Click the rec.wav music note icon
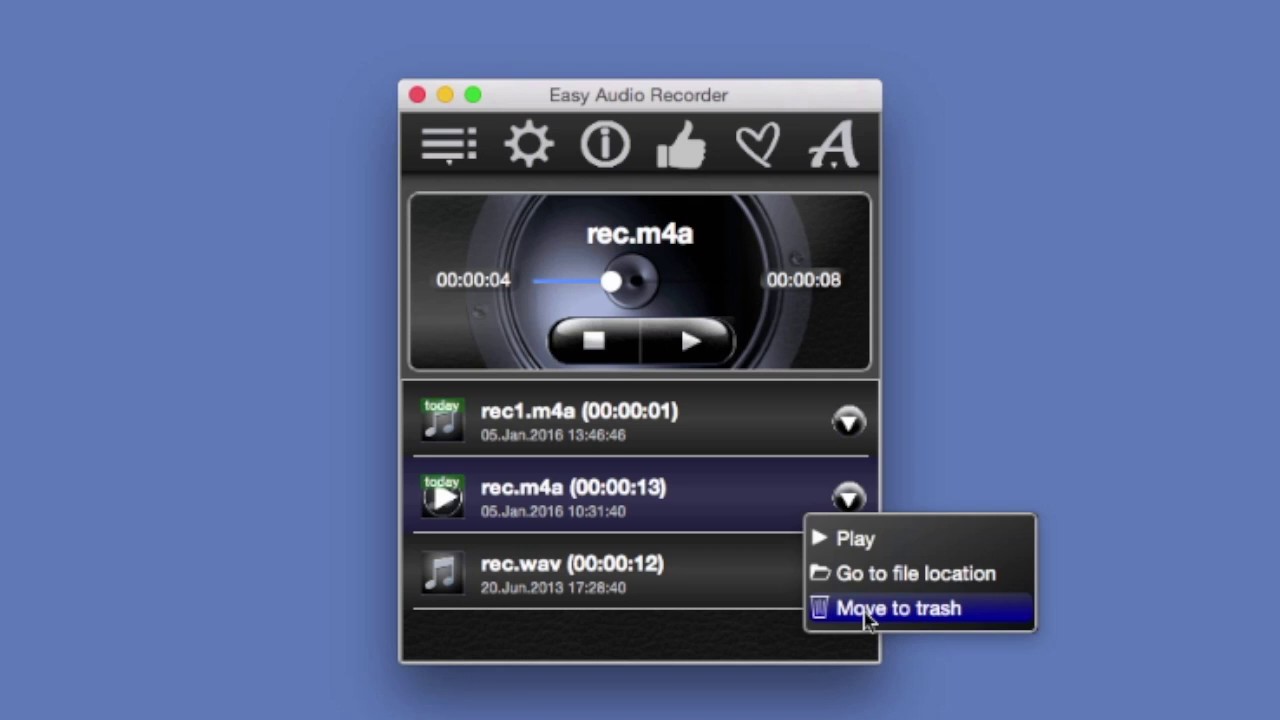The height and width of the screenshot is (720, 1280). [441, 573]
